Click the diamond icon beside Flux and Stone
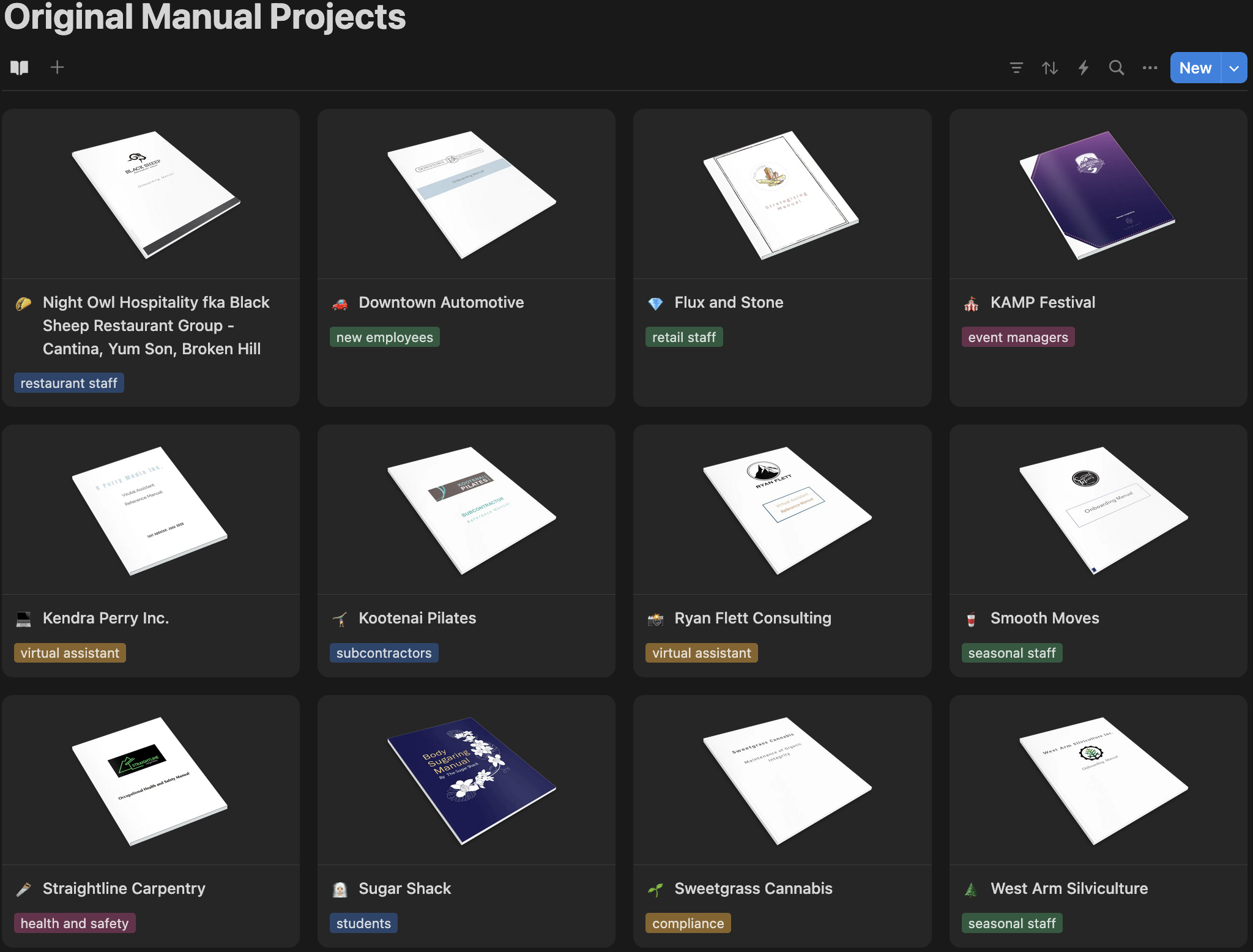1253x952 pixels. coord(655,303)
